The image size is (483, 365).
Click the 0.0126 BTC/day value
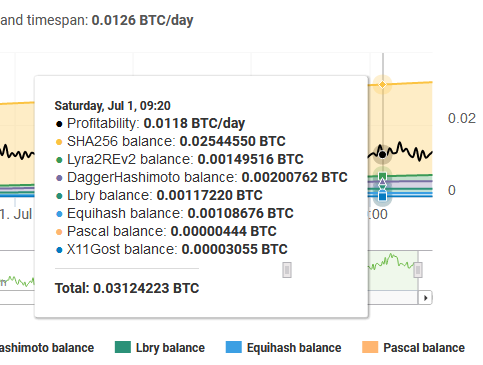142,20
